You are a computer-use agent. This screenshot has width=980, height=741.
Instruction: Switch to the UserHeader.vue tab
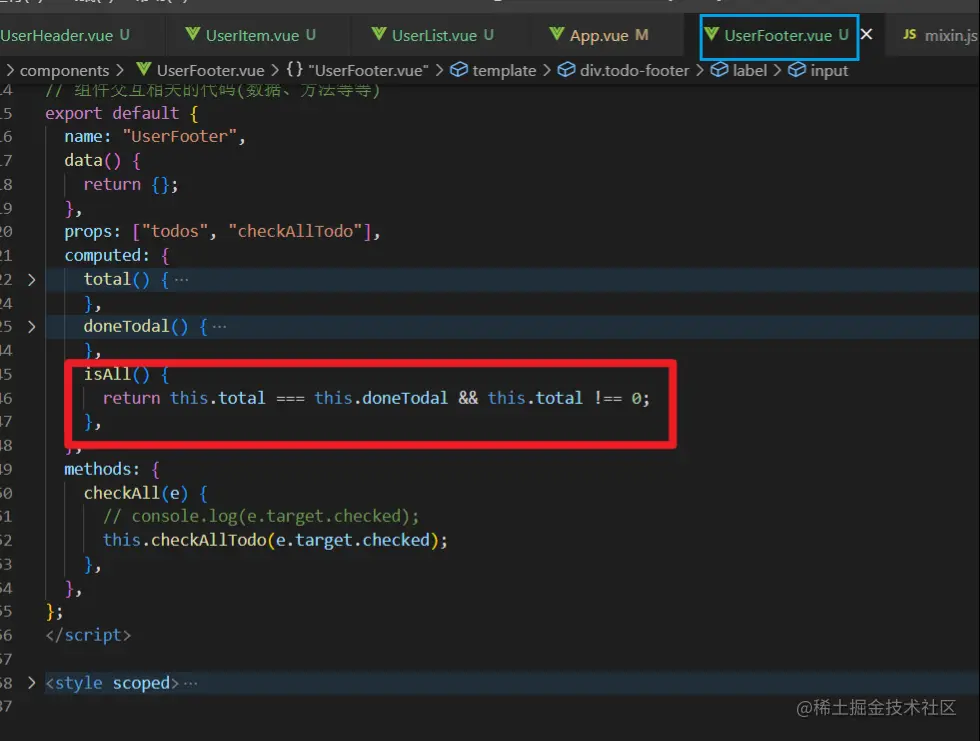click(x=64, y=36)
